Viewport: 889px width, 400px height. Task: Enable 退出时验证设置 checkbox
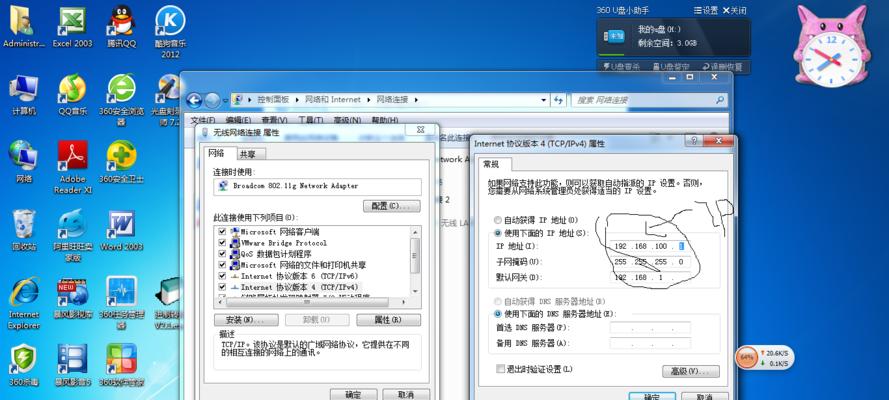point(500,369)
